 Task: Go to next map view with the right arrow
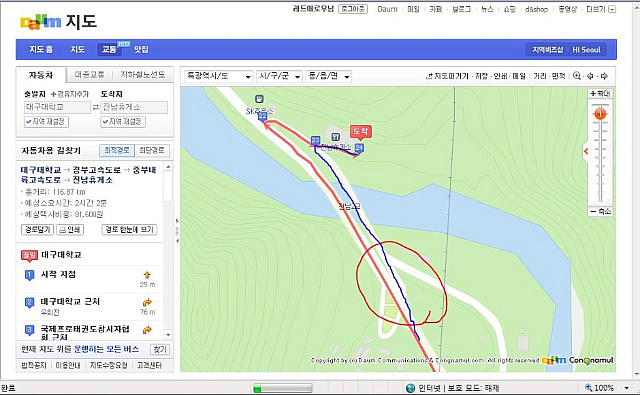(x=604, y=76)
